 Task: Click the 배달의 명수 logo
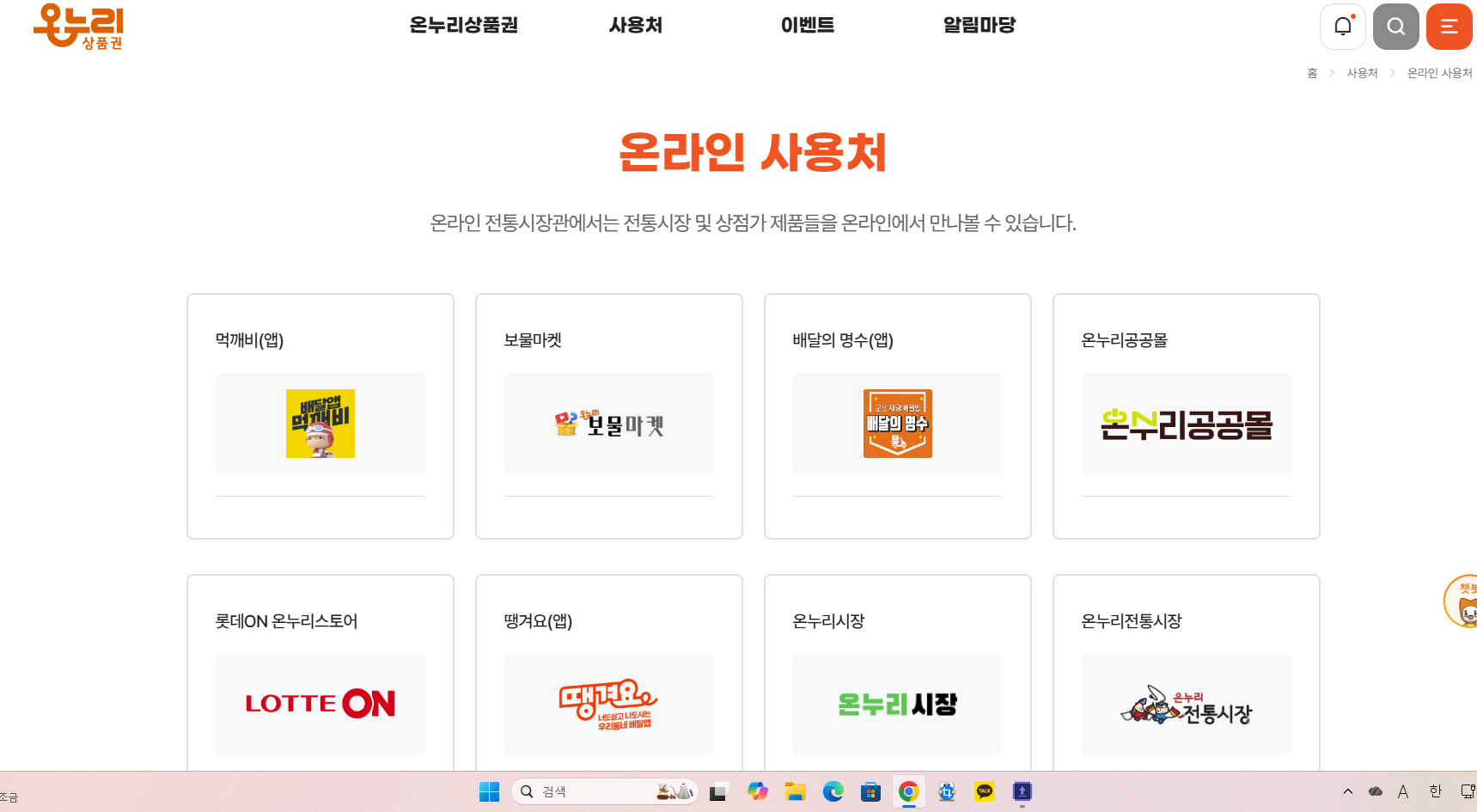pos(898,424)
